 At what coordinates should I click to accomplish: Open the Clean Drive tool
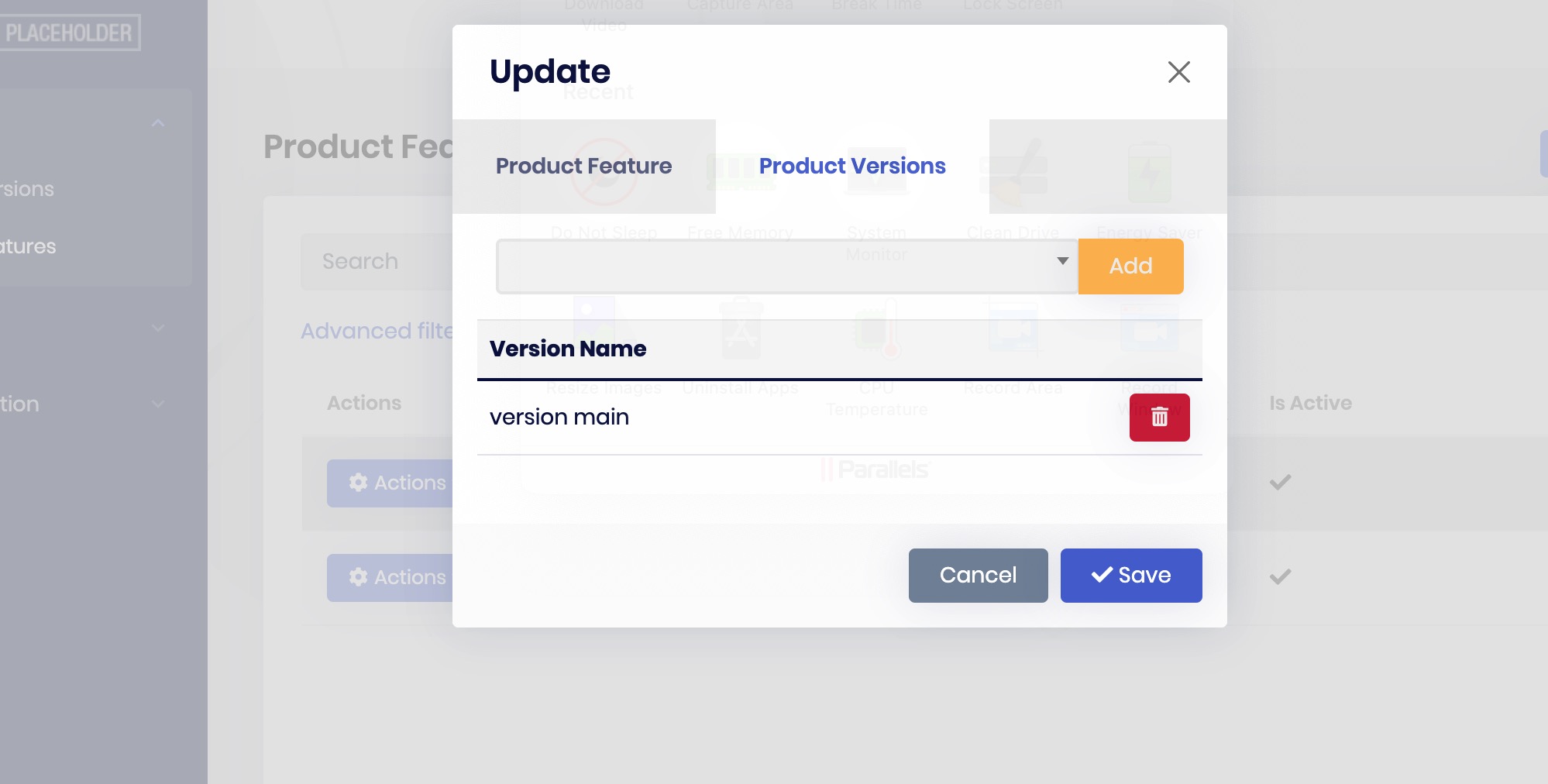point(1013,172)
